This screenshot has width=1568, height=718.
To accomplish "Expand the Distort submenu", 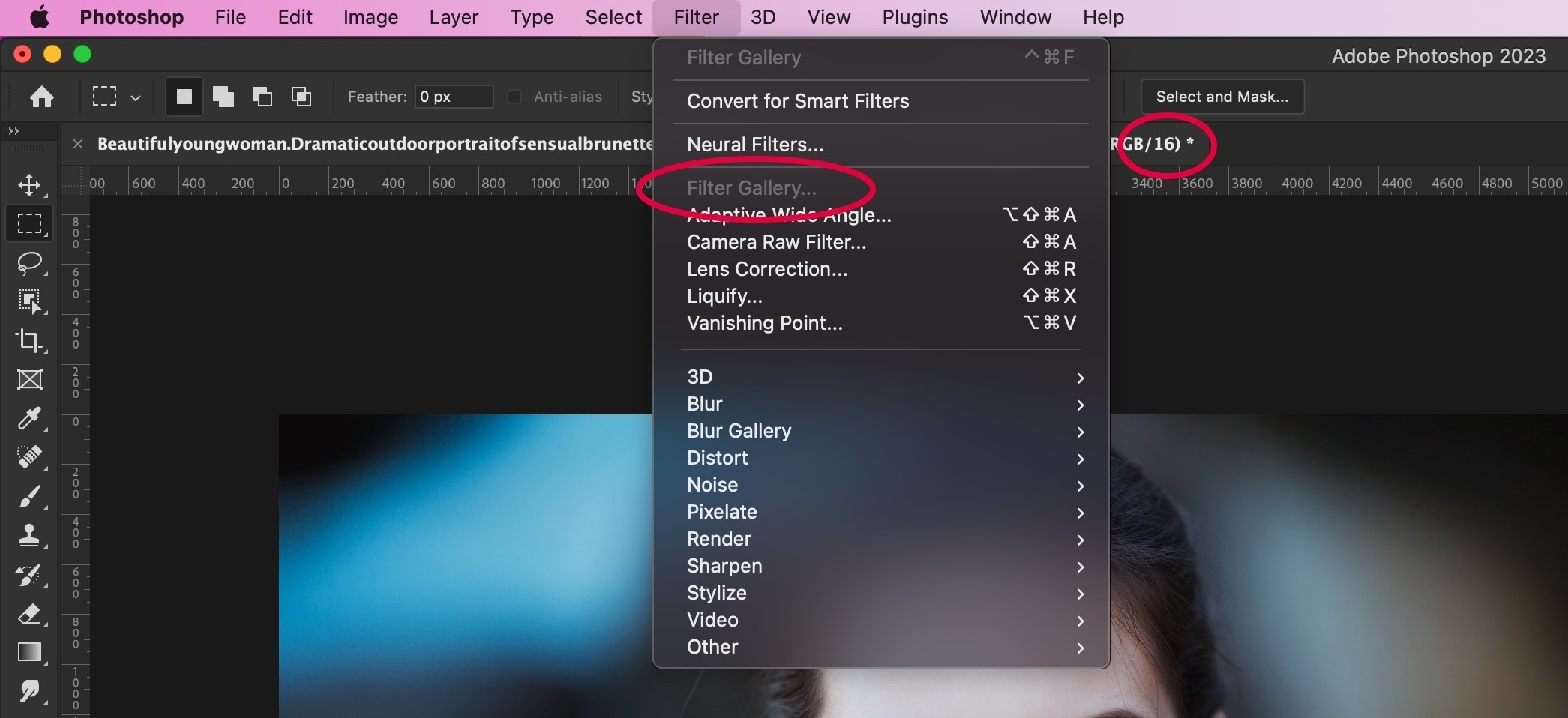I will point(882,458).
